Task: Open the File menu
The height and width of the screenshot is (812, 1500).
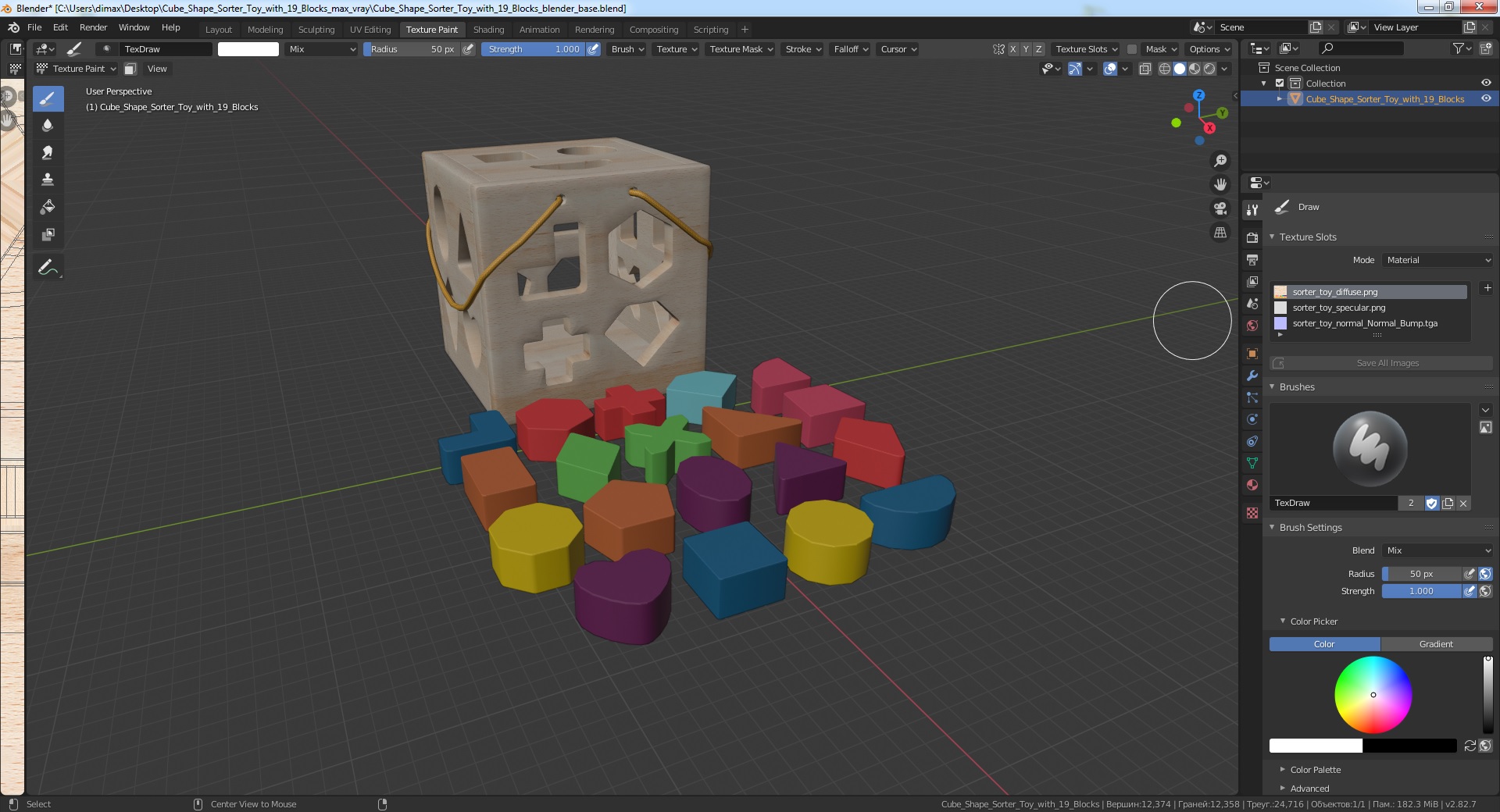Action: [34, 27]
